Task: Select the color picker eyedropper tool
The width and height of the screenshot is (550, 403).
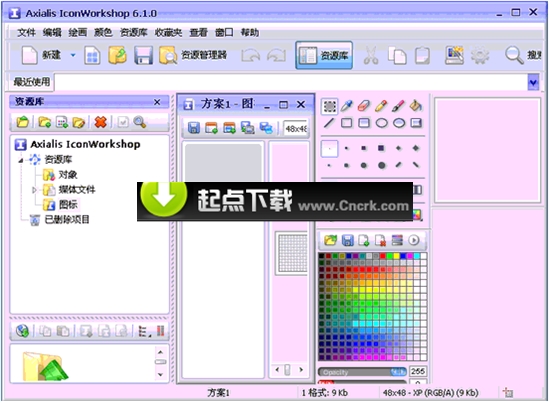Action: [x=347, y=106]
